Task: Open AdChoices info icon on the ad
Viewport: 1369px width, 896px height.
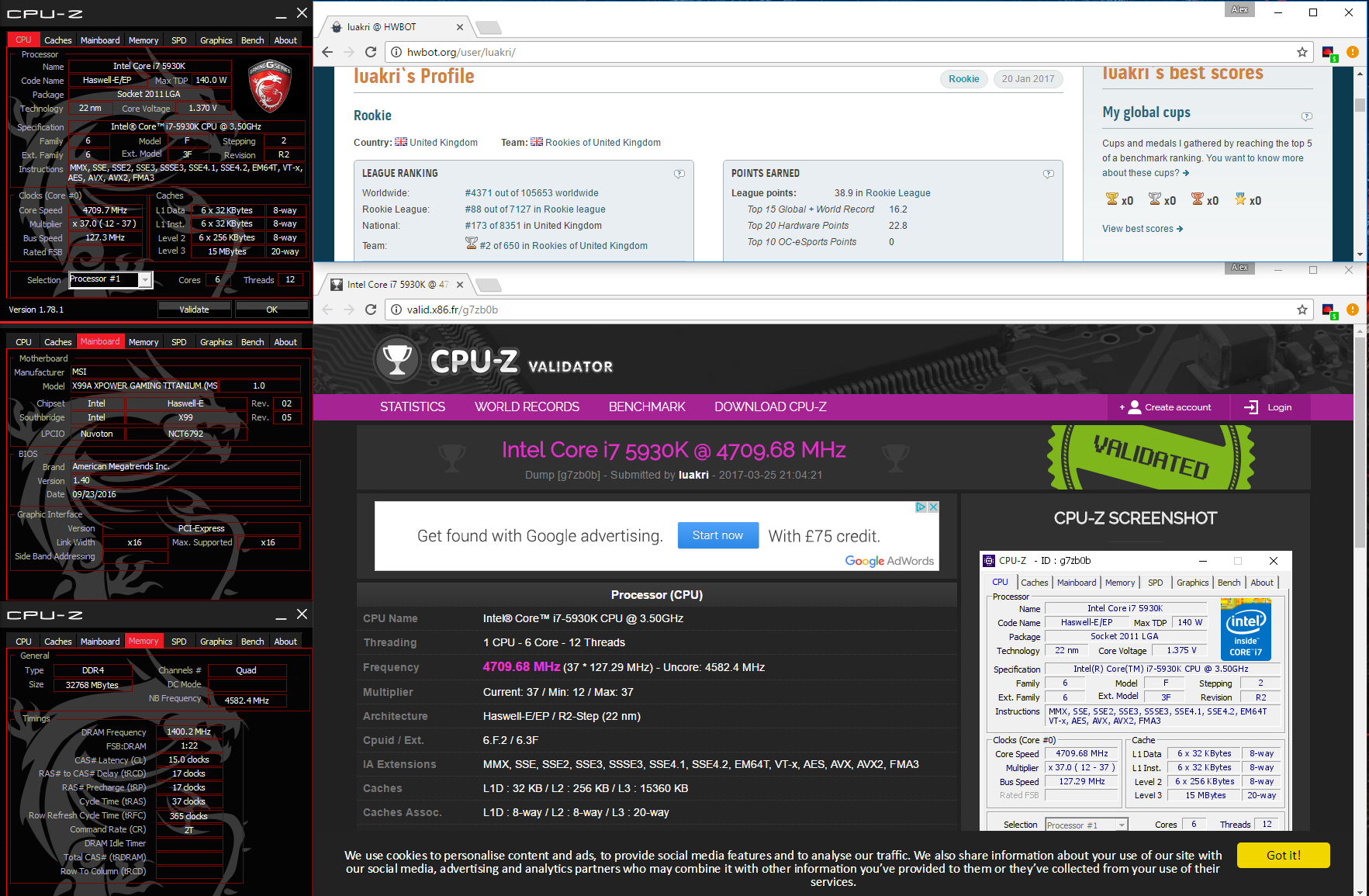Action: pyautogui.click(x=921, y=507)
